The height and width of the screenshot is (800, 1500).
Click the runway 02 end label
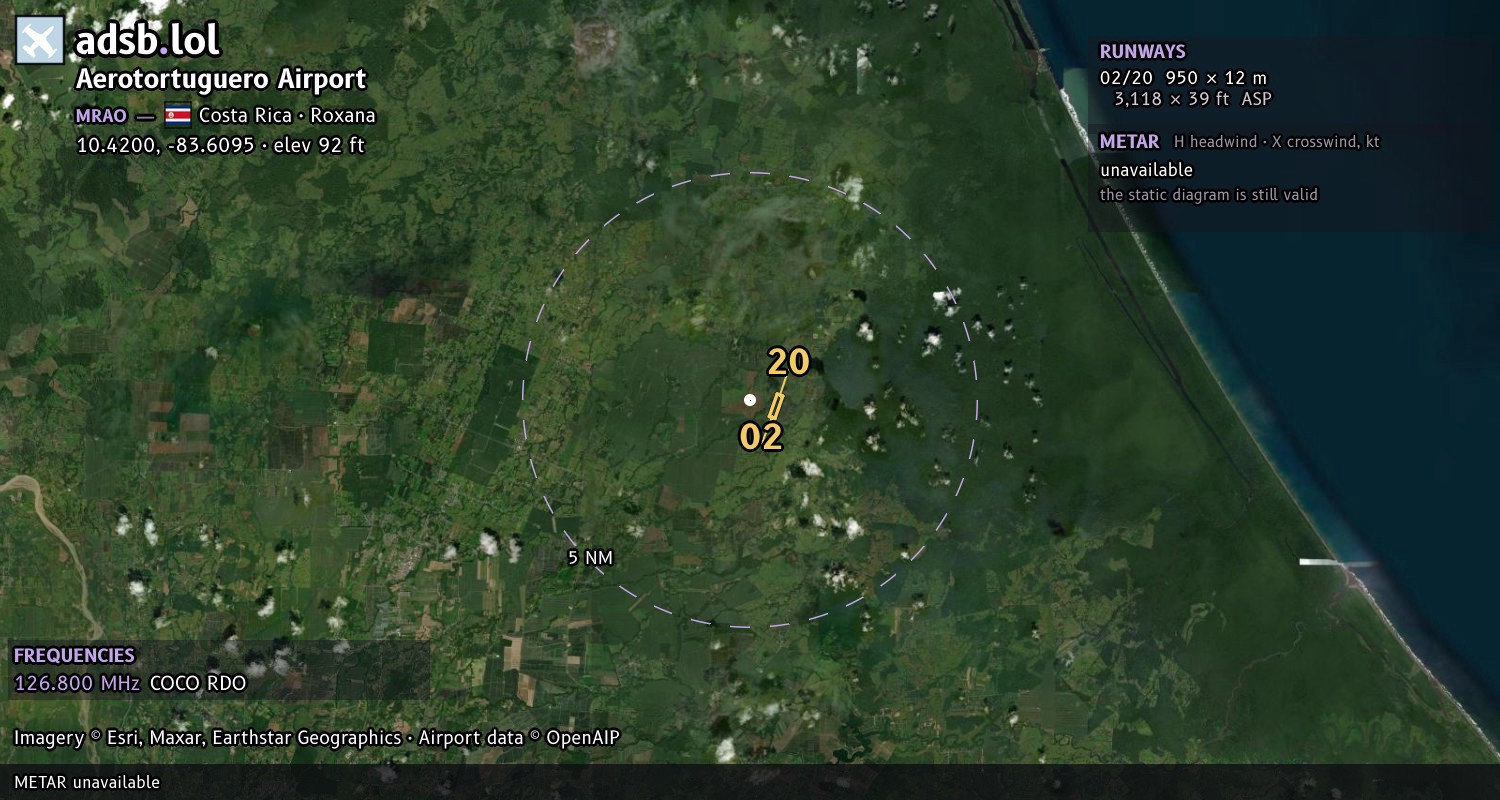(x=760, y=437)
